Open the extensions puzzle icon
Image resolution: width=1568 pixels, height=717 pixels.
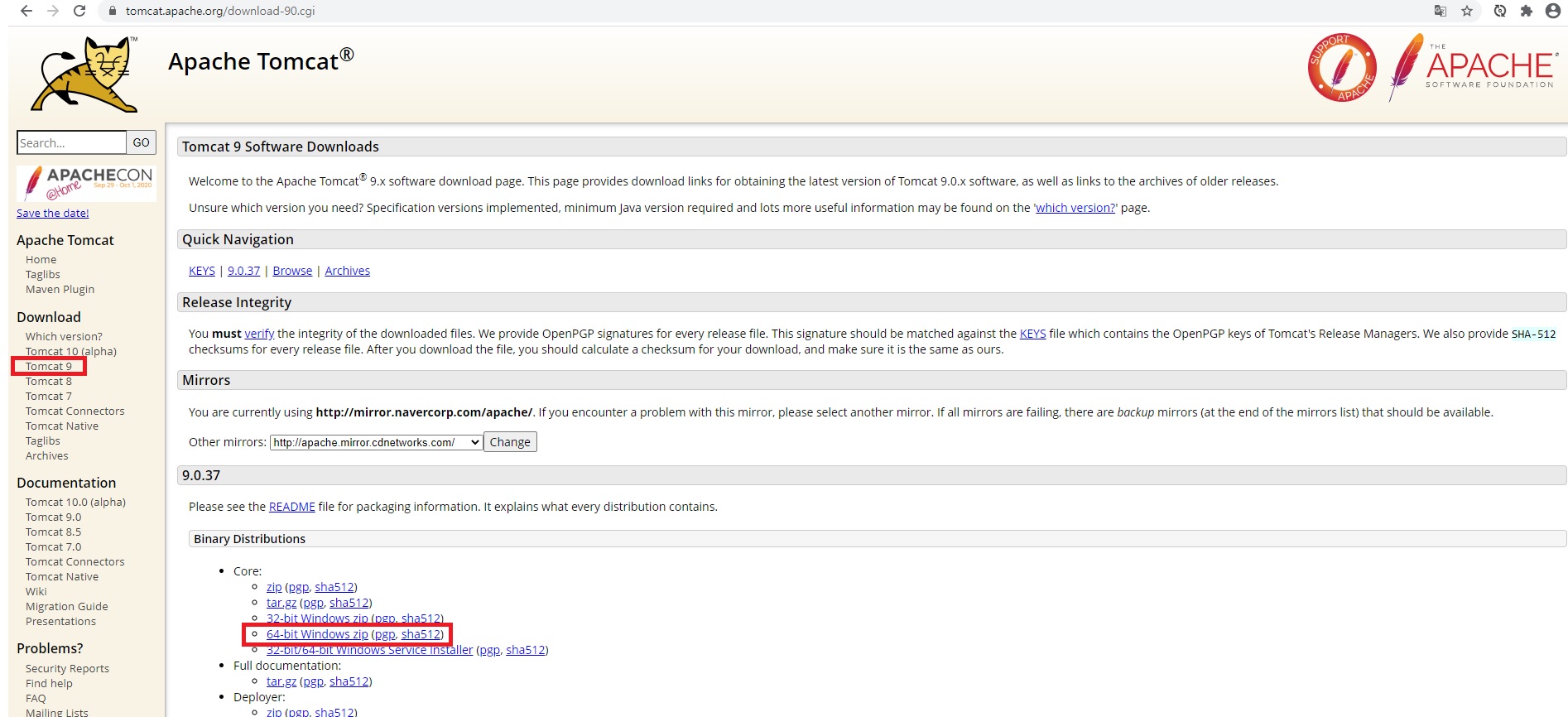[1527, 11]
